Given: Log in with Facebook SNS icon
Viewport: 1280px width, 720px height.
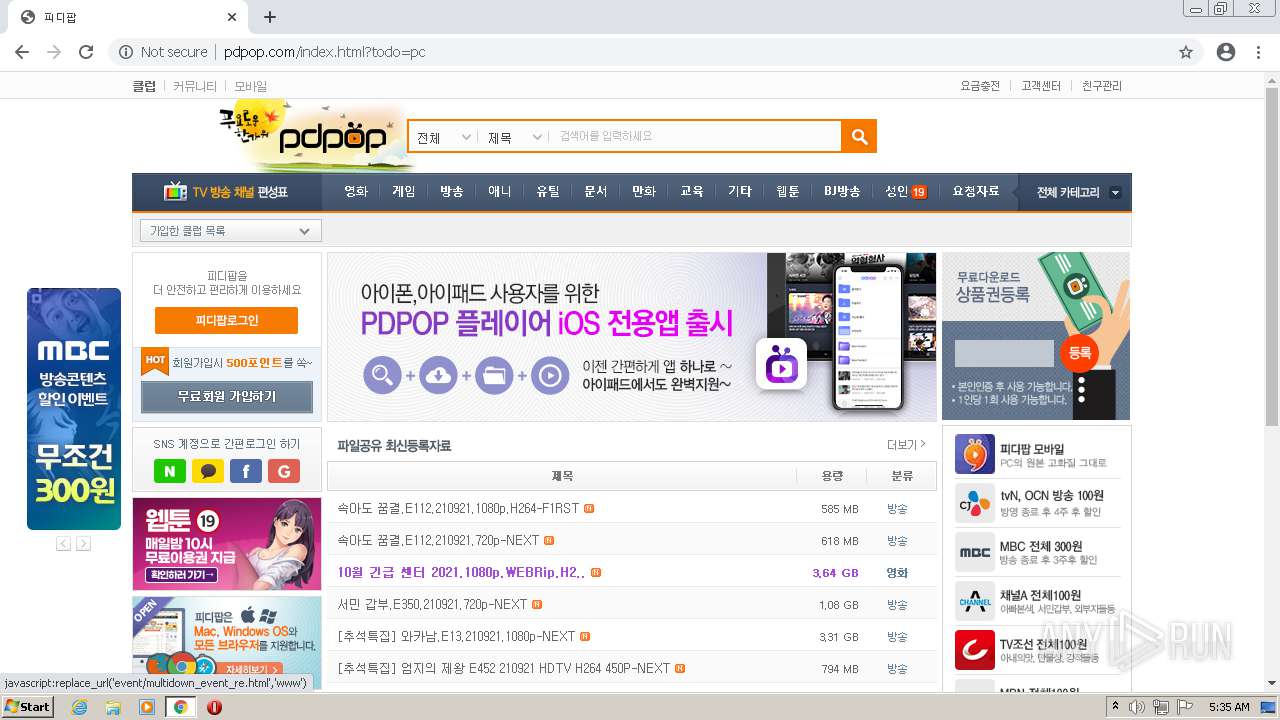Looking at the screenshot, I should pos(246,471).
